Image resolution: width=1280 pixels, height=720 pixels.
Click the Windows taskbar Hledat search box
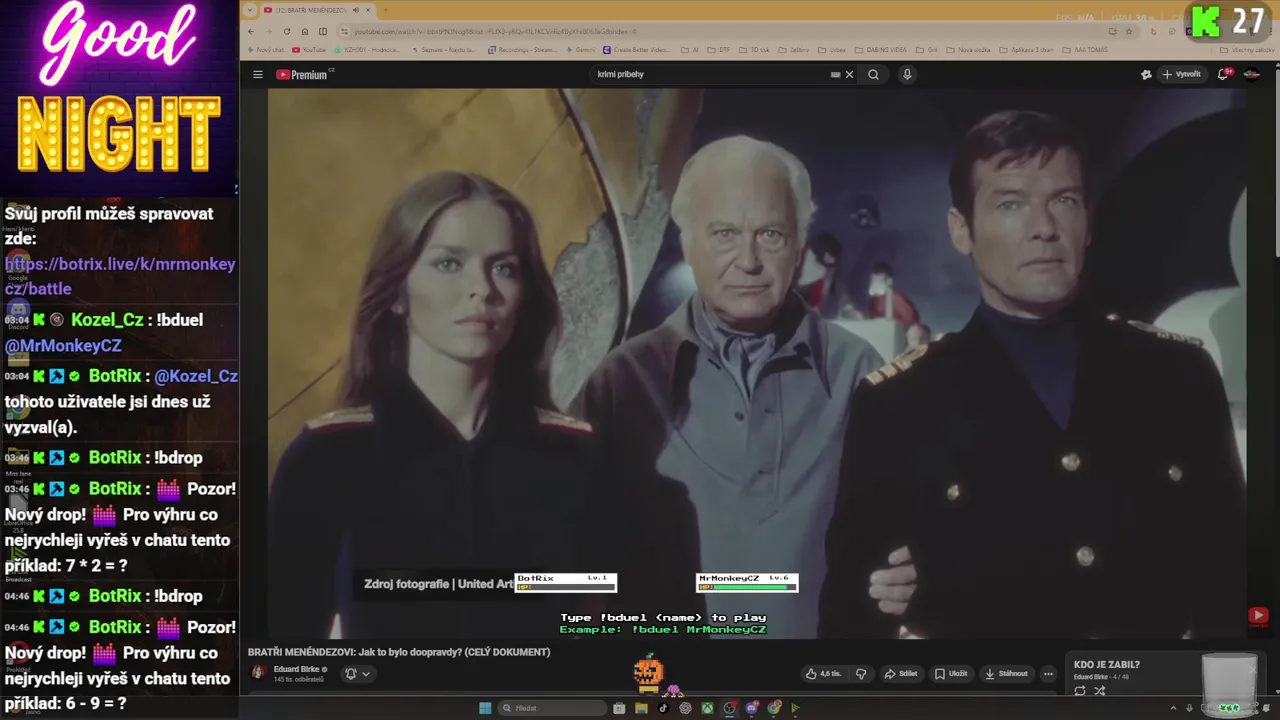tap(553, 708)
